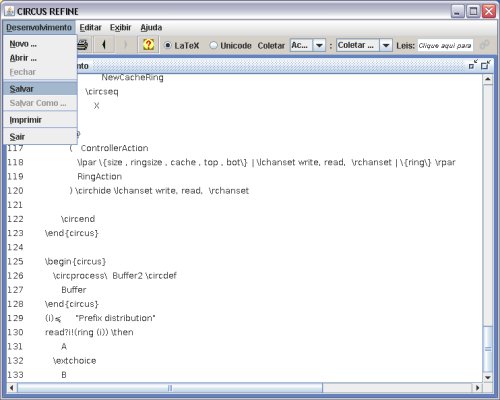Click 'NewCacheRing' text at top of editor
The height and width of the screenshot is (400, 500).
132,77
